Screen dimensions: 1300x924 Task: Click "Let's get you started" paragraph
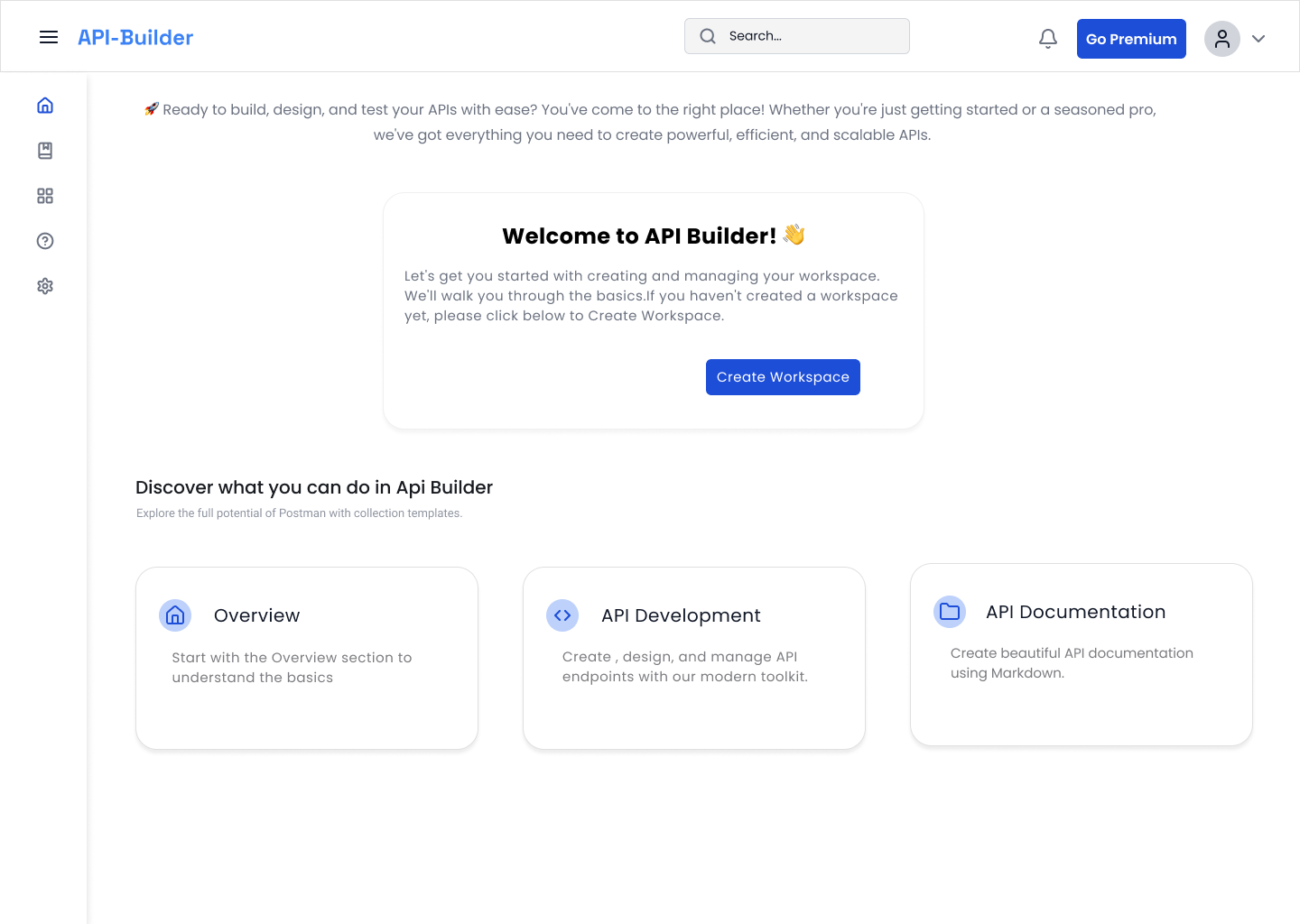click(651, 296)
